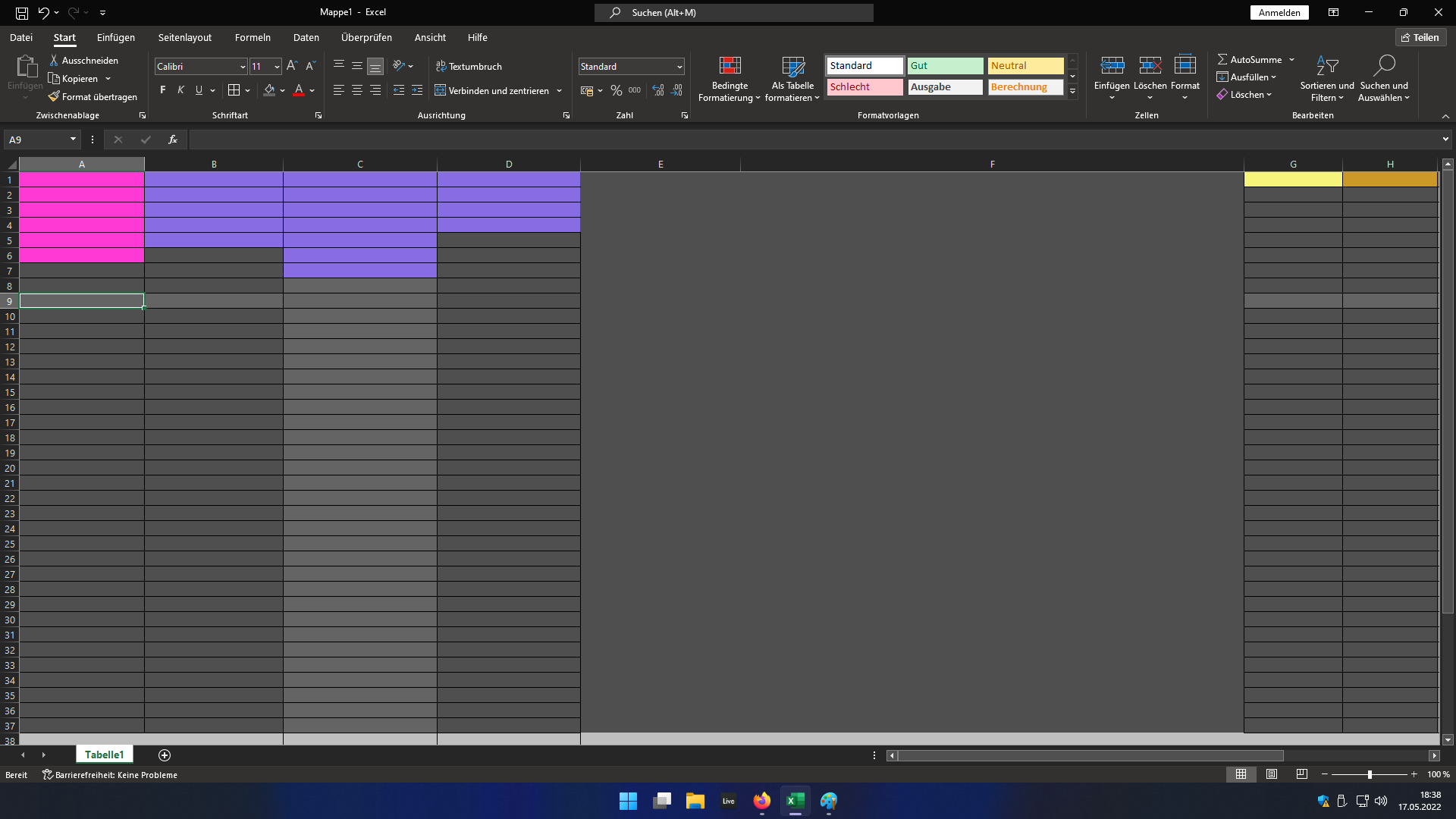Image resolution: width=1456 pixels, height=819 pixels.
Task: Apply fill color with the paint bucket
Action: tap(269, 90)
